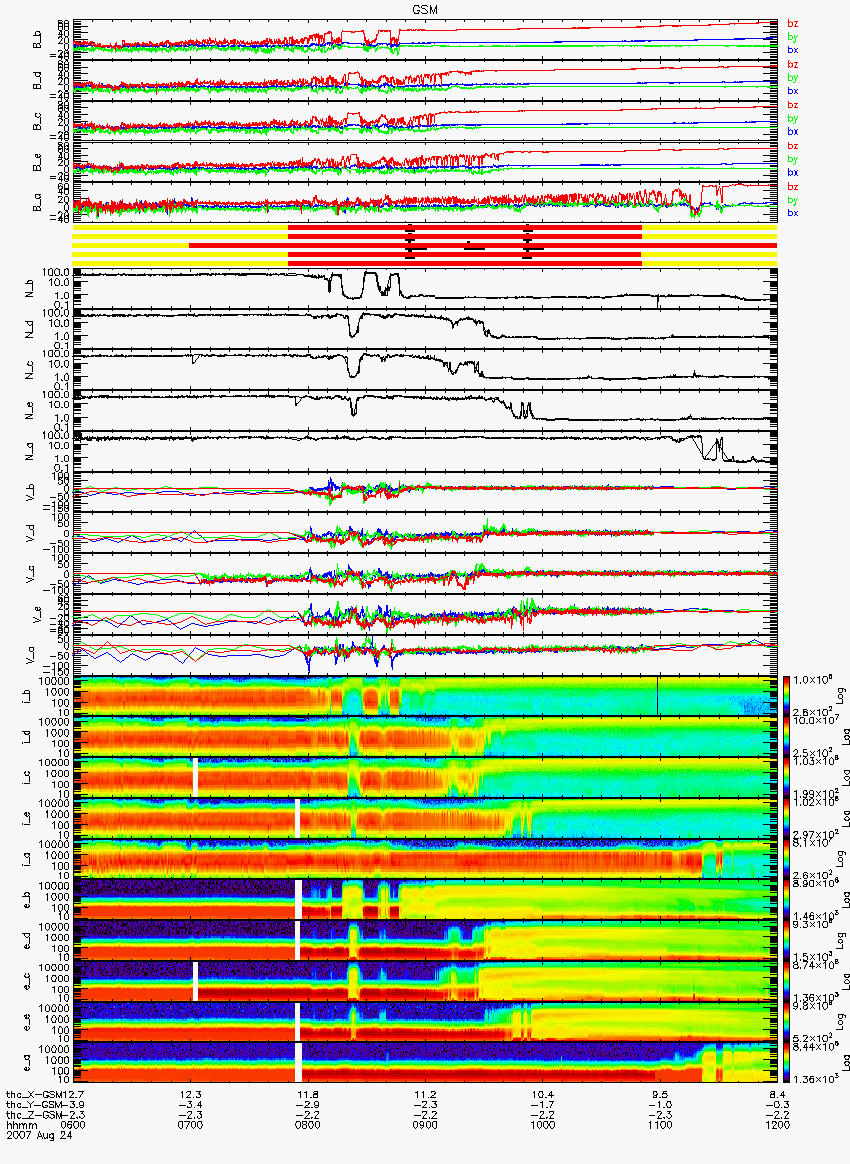Click the 1.0×10^8 top color scale value
Screen dimensions: 850x1164
pyautogui.click(x=813, y=680)
